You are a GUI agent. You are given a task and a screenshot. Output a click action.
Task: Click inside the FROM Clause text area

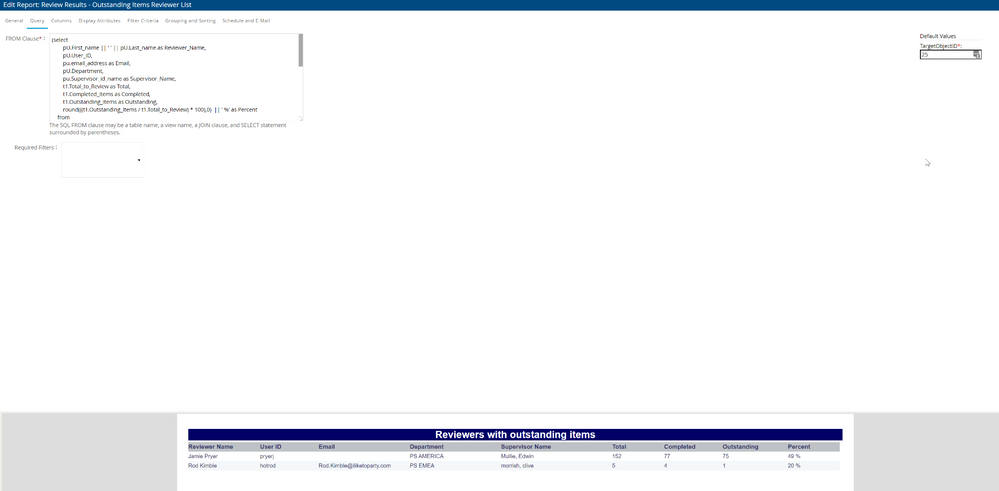pyautogui.click(x=170, y=78)
